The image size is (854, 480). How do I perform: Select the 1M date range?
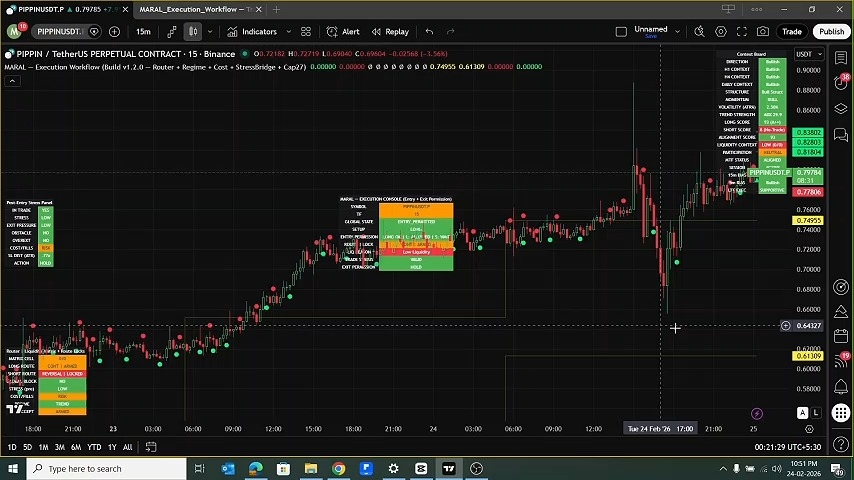tap(44, 447)
